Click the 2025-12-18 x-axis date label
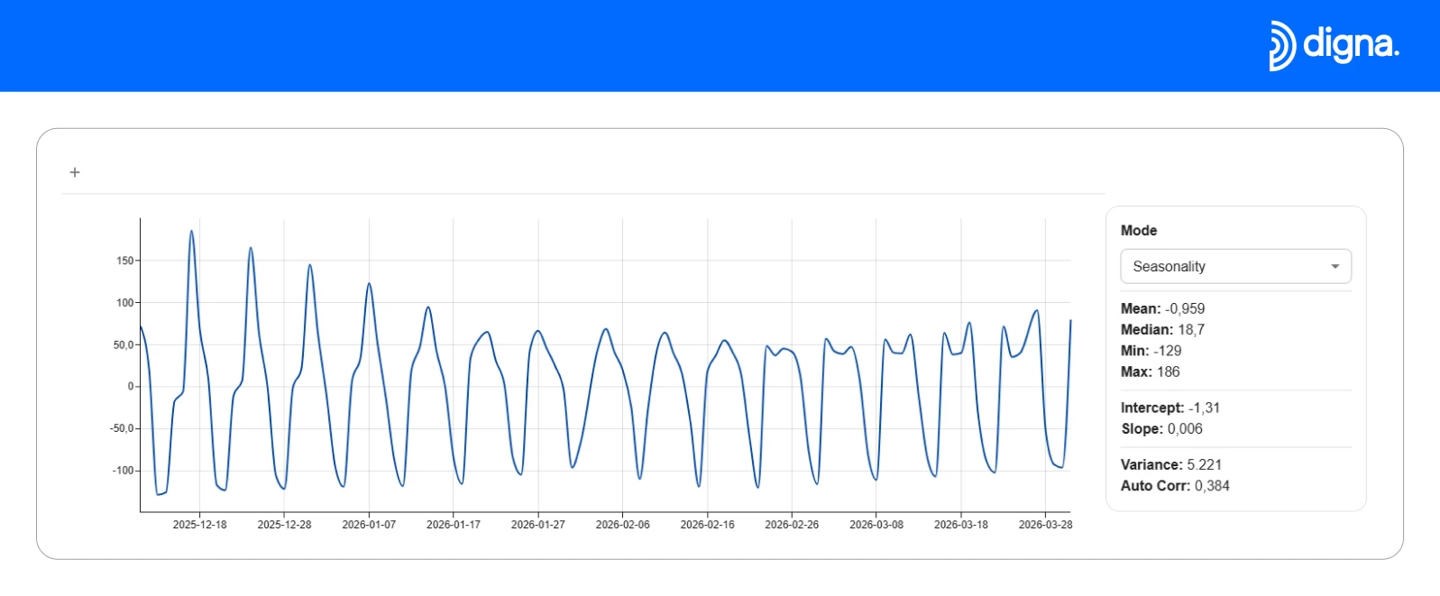The height and width of the screenshot is (596, 1440). [x=199, y=524]
